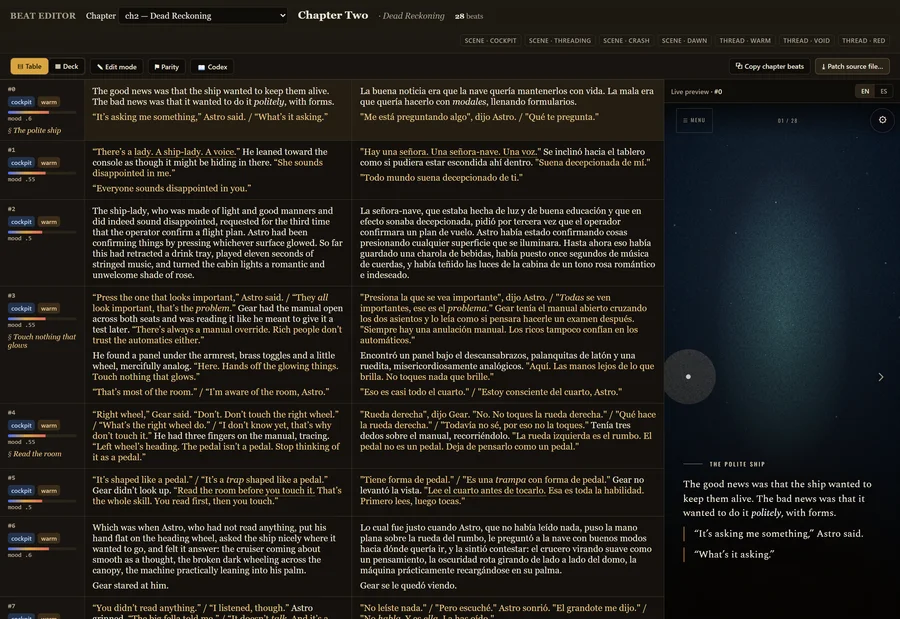This screenshot has width=900, height=619.
Task: Click 'THE POLITE SHIP' preview heading
Action: click(x=737, y=464)
